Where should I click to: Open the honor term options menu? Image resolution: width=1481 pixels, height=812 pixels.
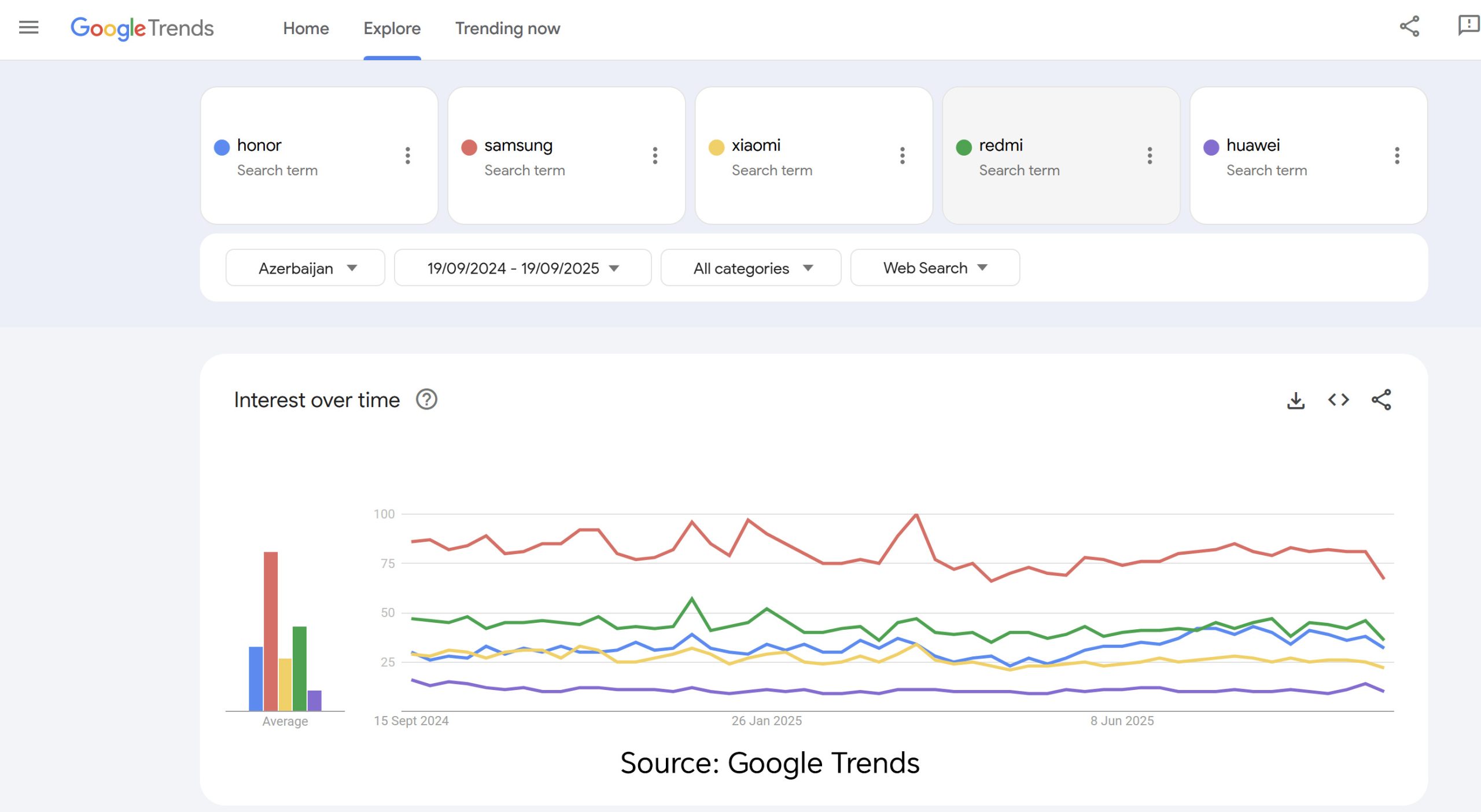pyautogui.click(x=408, y=155)
